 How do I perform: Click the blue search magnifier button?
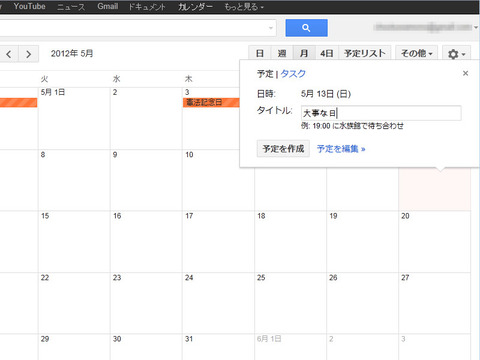(306, 28)
